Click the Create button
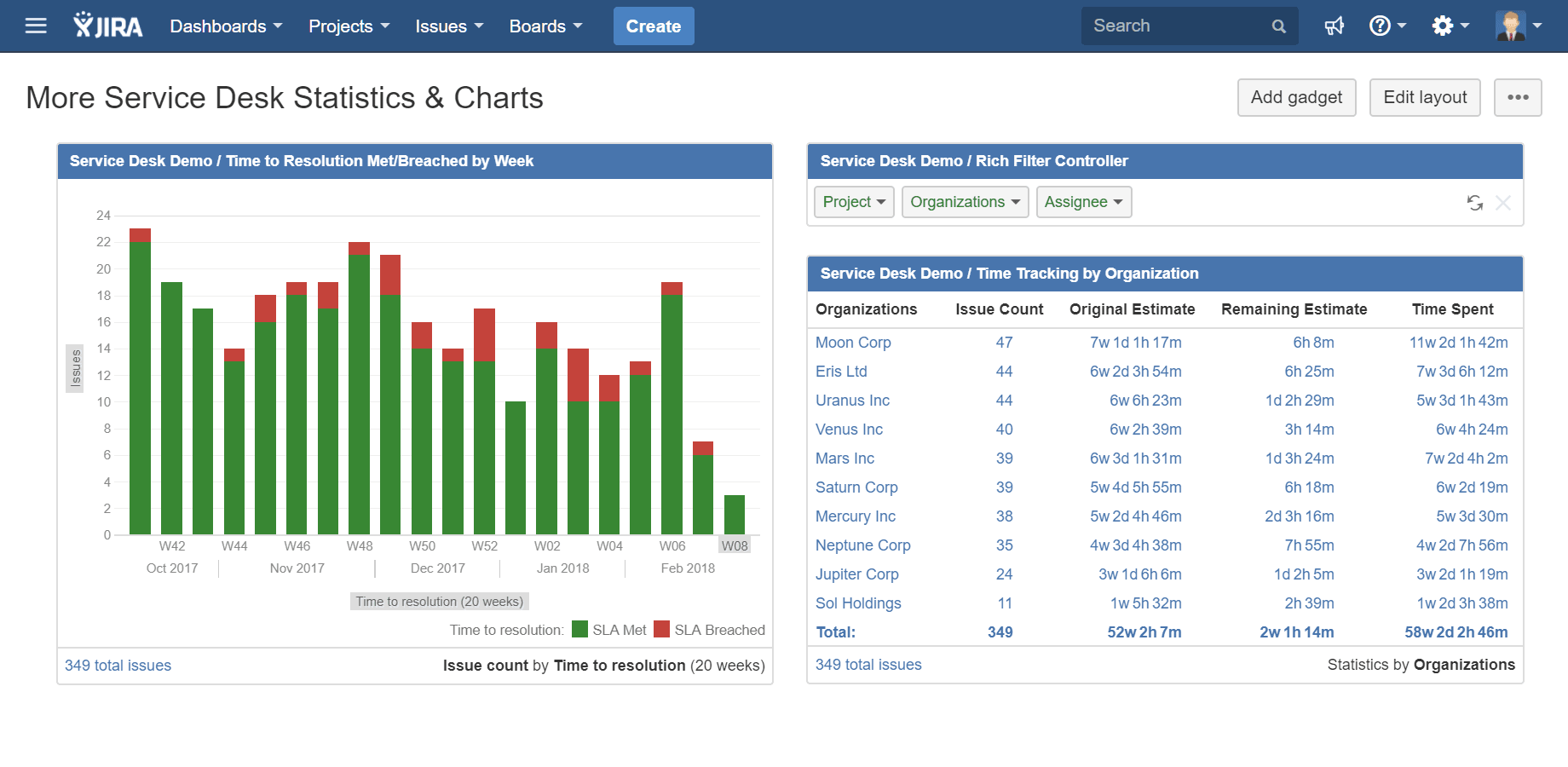The image size is (1568, 767). point(654,26)
